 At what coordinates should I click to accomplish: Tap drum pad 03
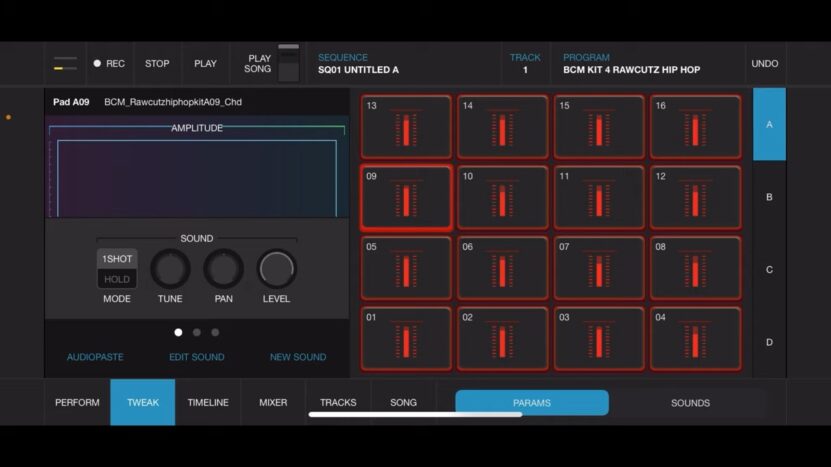599,339
